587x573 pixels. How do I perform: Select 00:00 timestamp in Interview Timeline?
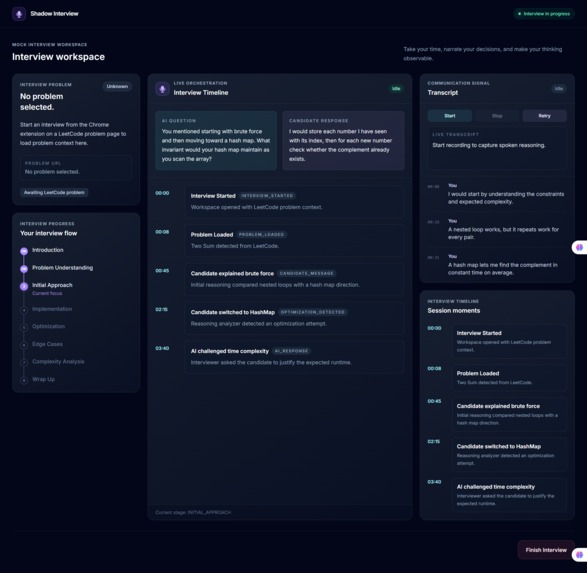(x=162, y=193)
